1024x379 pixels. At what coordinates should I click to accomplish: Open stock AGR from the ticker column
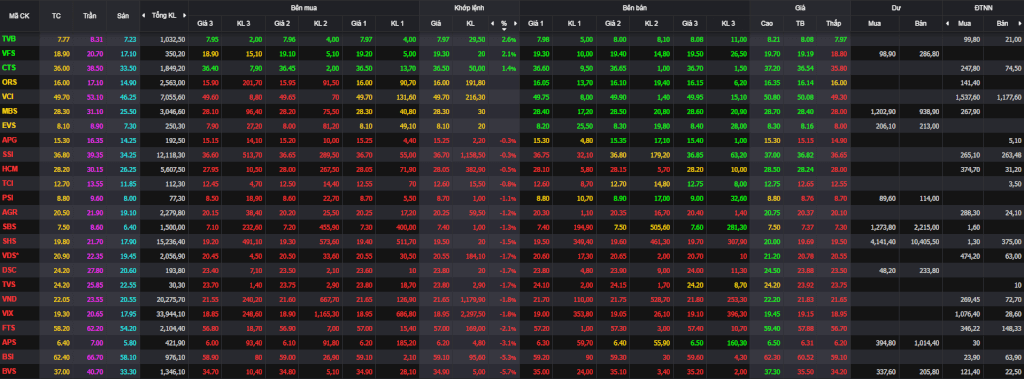tap(10, 212)
